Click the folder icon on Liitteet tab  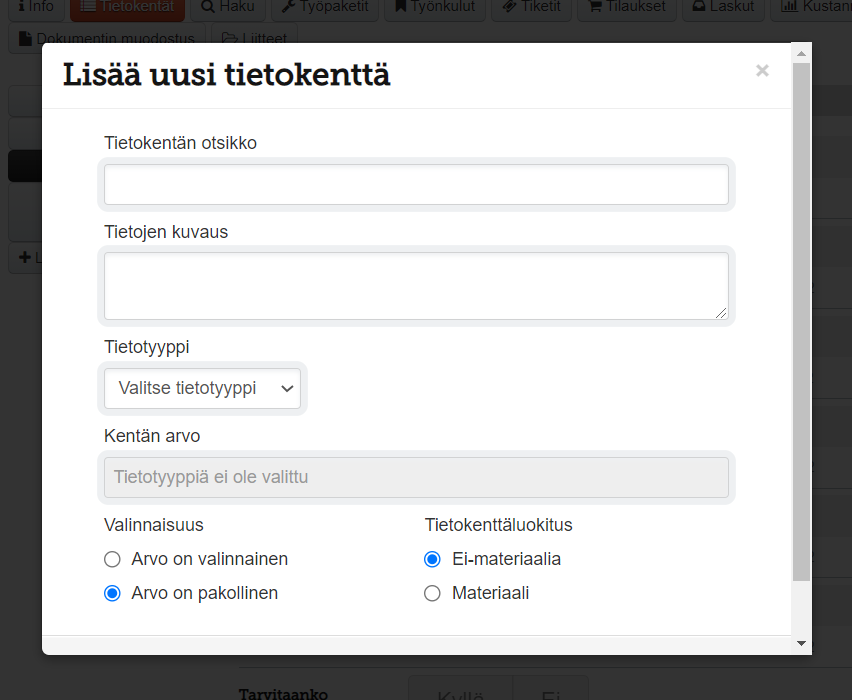coord(230,38)
